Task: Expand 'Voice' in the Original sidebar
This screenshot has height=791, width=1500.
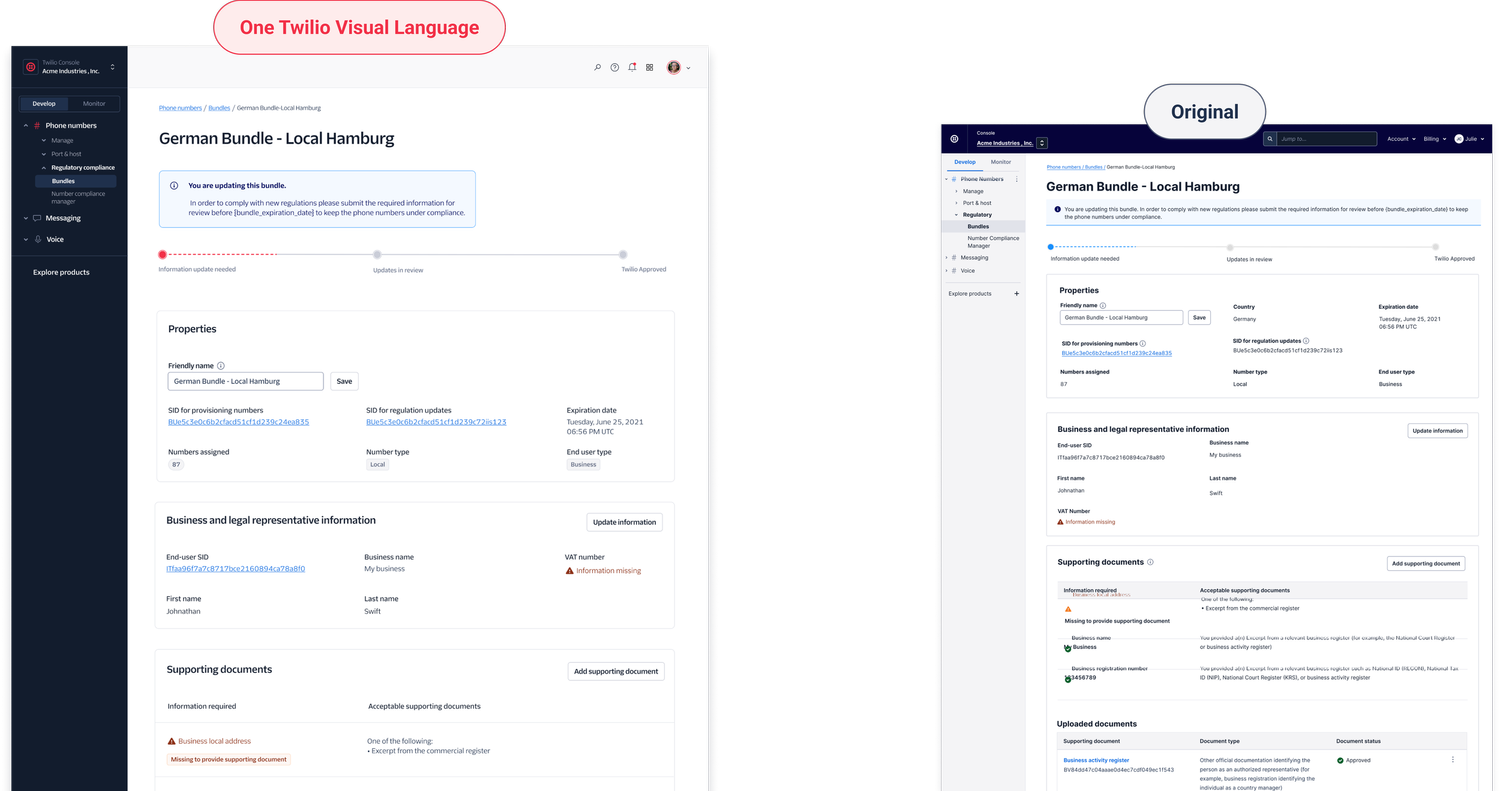Action: (x=946, y=271)
